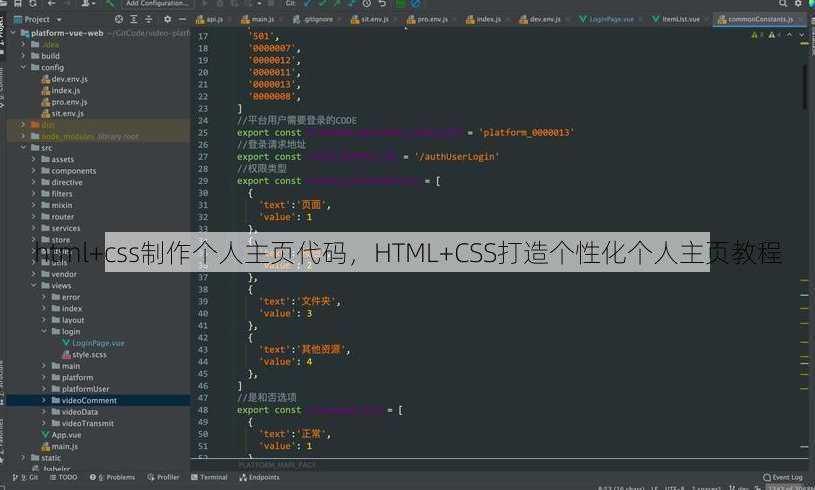Viewport: 815px width, 490px height.
Task: Expand the directive folder
Action: pyautogui.click(x=33, y=182)
